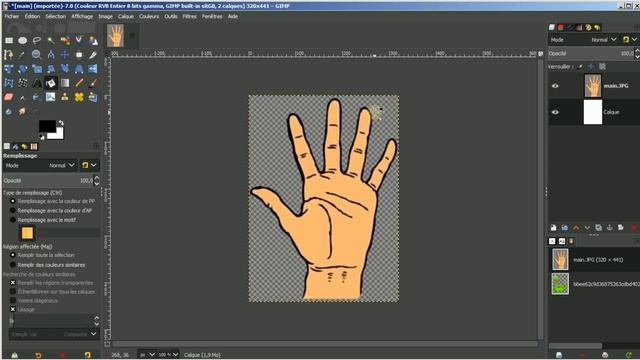The image size is (640, 360).
Task: Select the Select by Color tool
Action: [65, 40]
